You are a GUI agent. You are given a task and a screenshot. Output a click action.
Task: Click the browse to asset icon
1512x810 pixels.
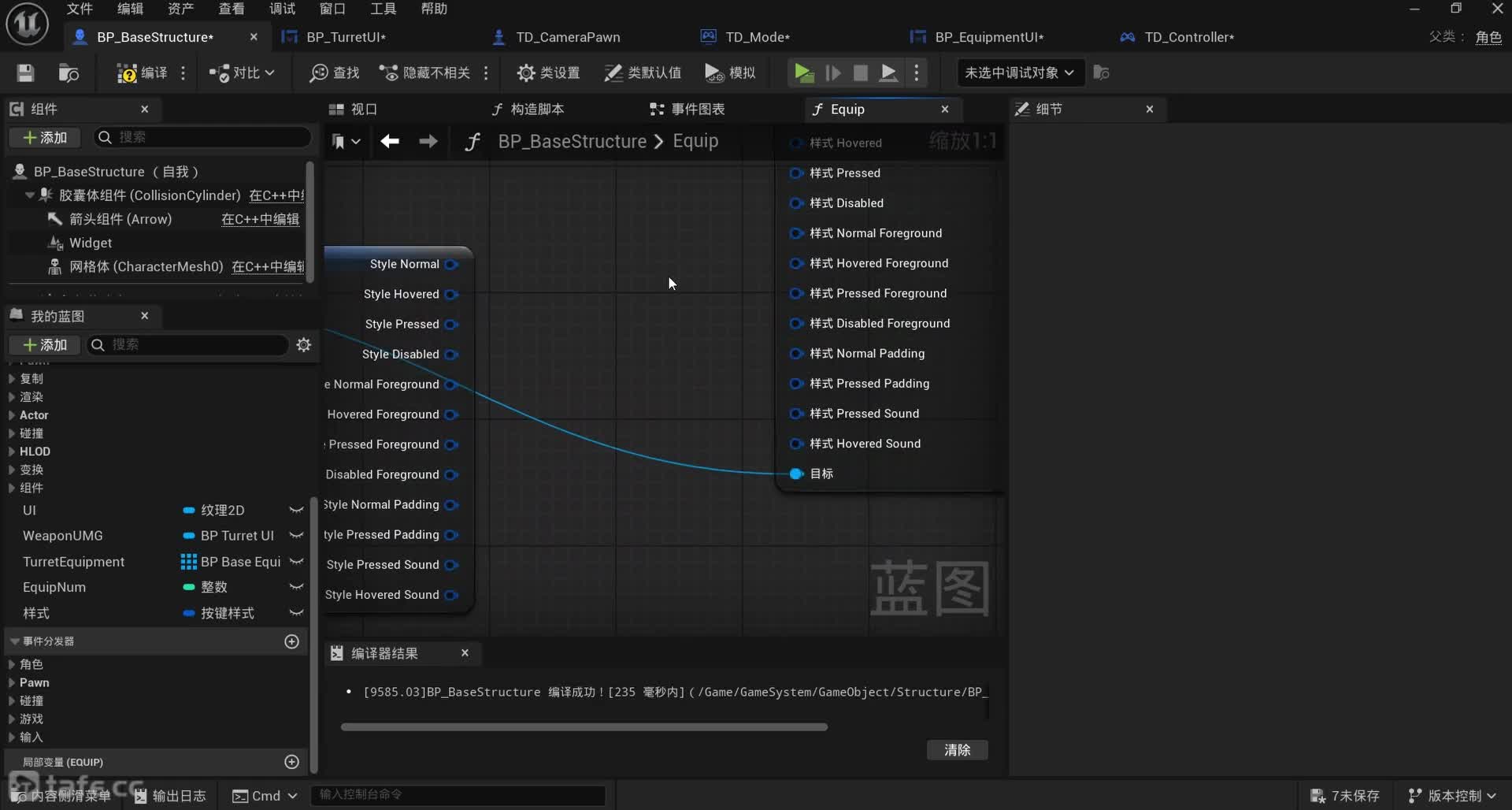coord(69,73)
